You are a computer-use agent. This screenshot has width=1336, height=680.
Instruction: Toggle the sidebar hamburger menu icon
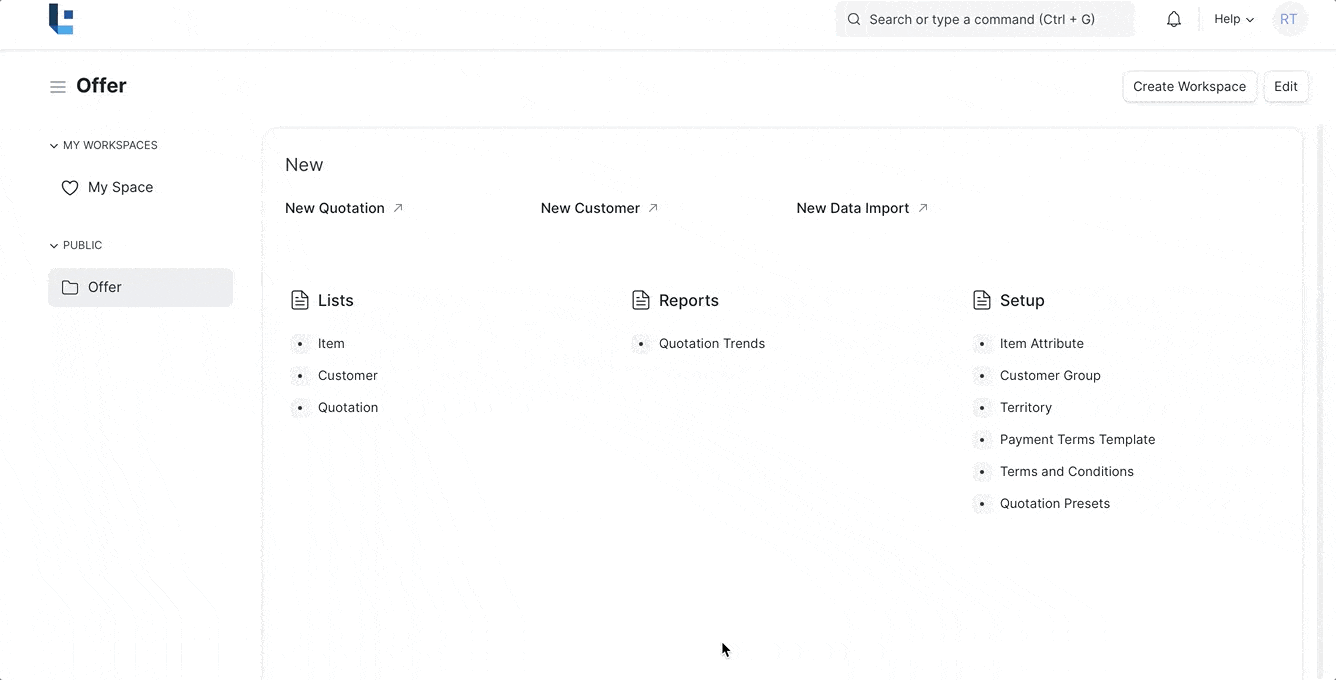pos(58,87)
